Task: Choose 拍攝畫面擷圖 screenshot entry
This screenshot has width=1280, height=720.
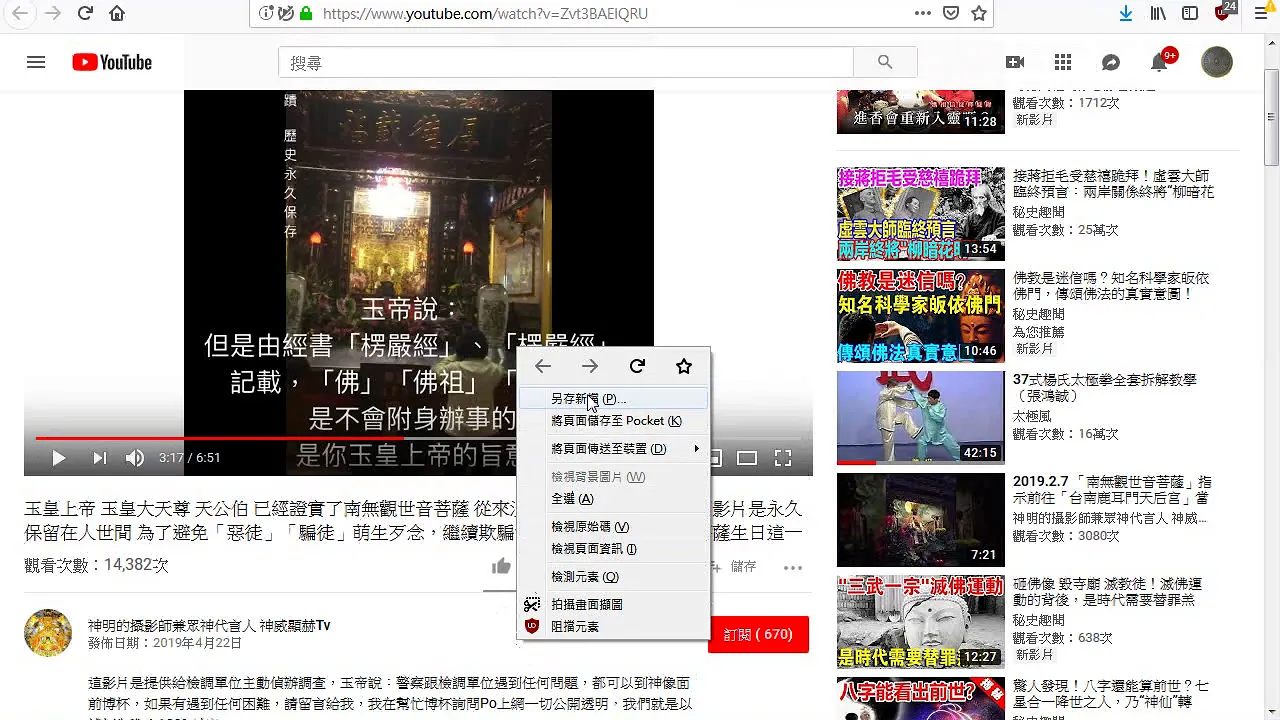Action: click(x=613, y=605)
